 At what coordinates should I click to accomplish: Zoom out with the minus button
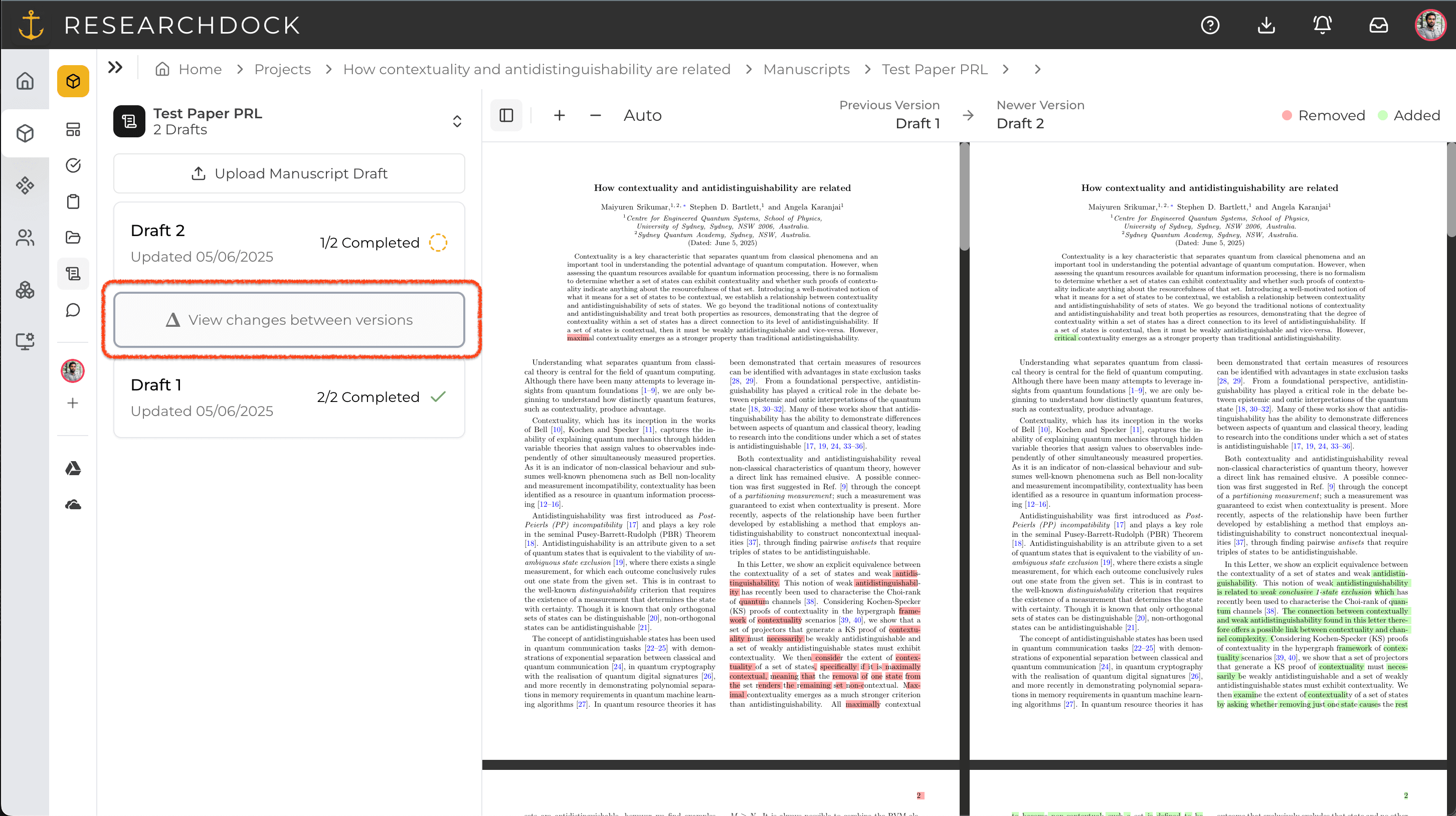(x=595, y=115)
